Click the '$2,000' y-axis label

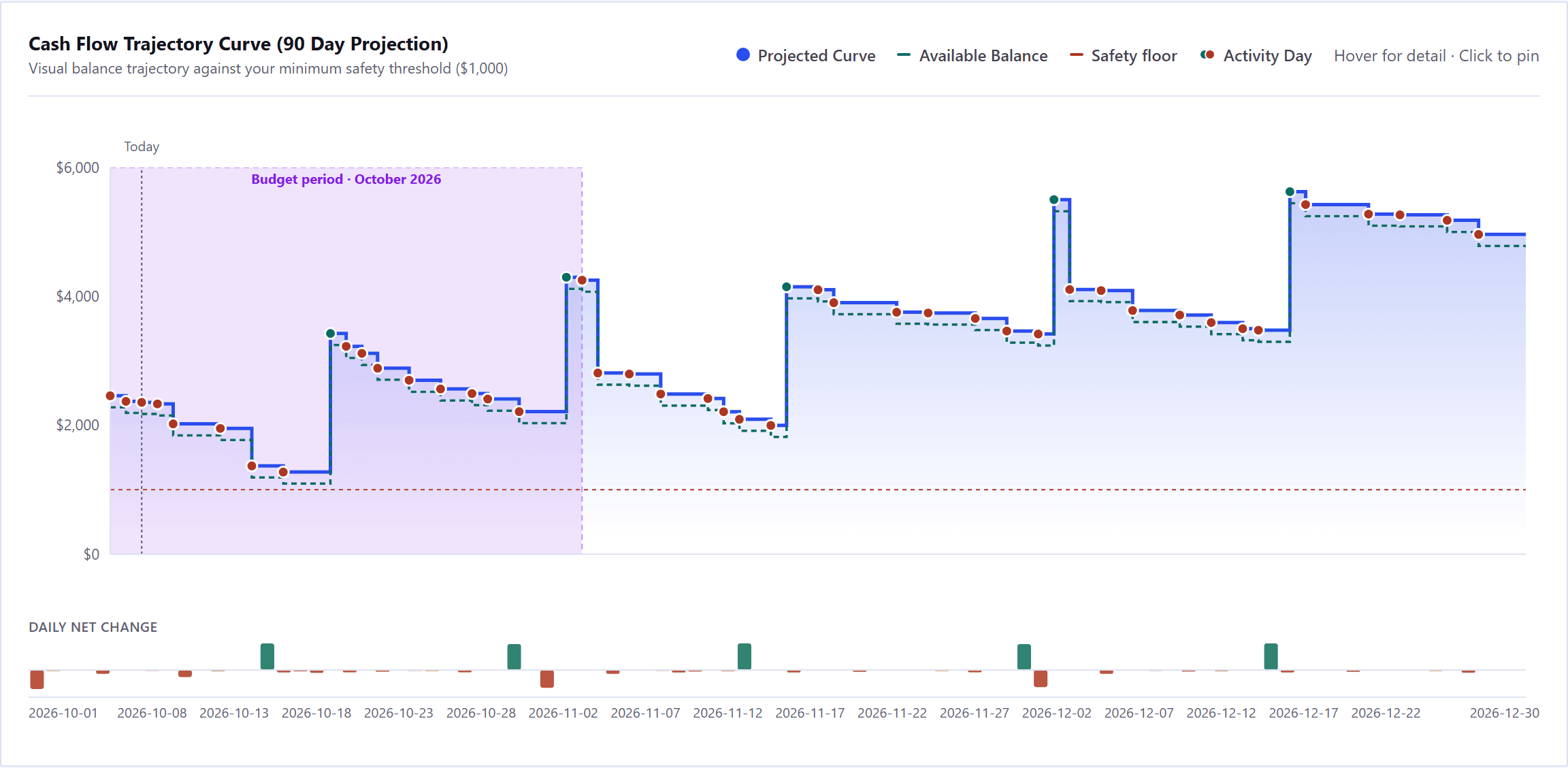click(x=78, y=425)
